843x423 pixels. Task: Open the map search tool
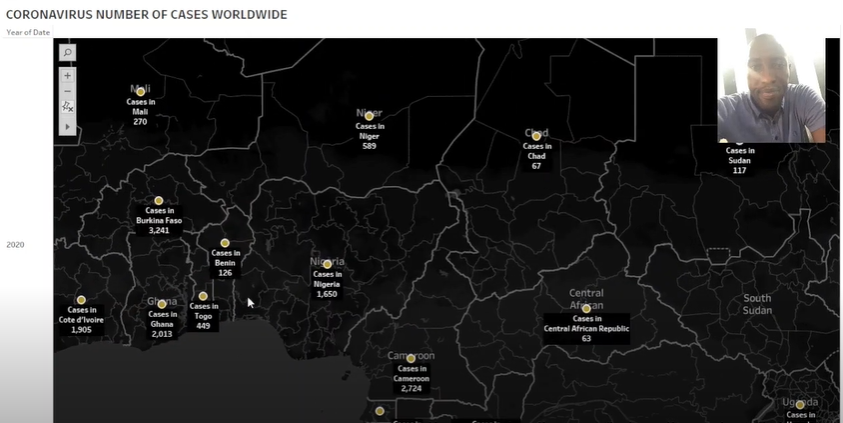(68, 53)
